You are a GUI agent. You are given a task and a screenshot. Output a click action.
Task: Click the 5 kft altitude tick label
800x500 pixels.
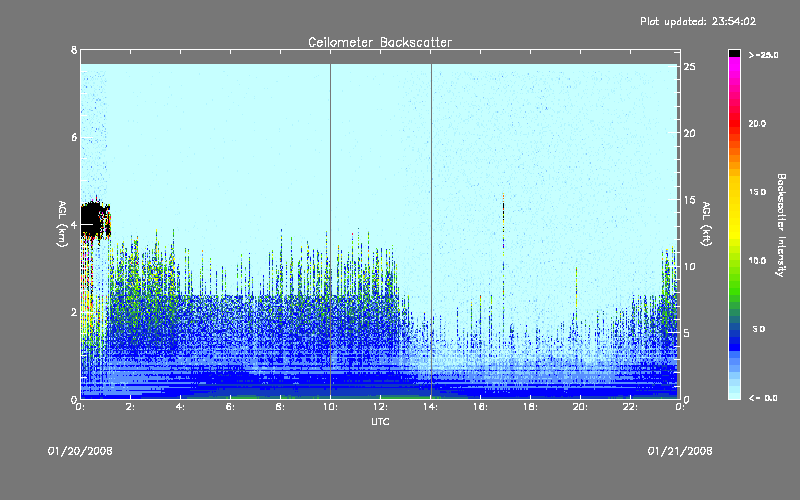pyautogui.click(x=687, y=333)
